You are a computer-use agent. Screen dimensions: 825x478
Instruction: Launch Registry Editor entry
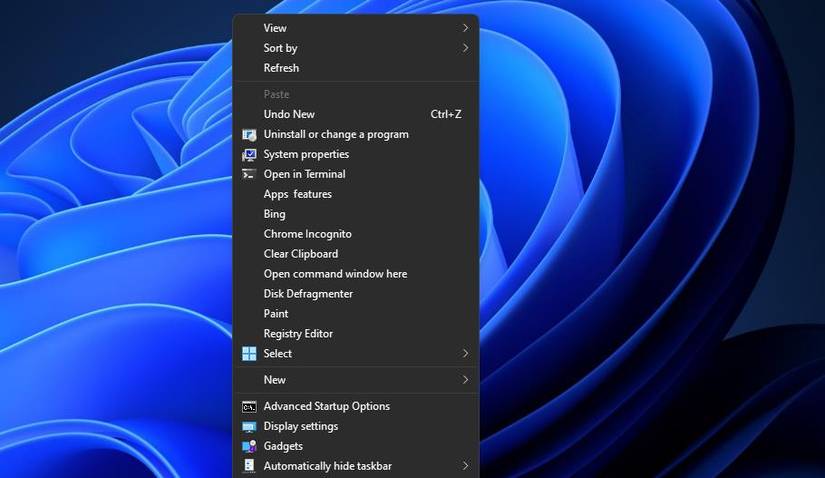point(356,334)
